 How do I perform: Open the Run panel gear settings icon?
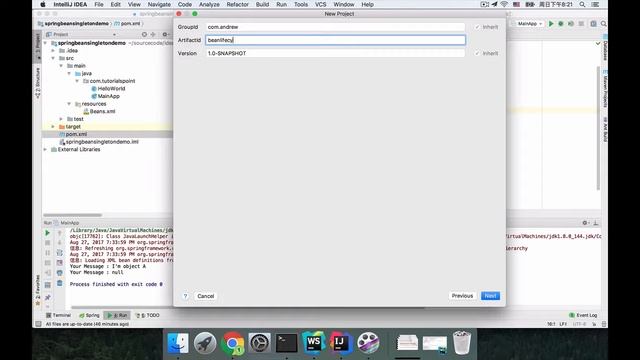tap(585, 223)
